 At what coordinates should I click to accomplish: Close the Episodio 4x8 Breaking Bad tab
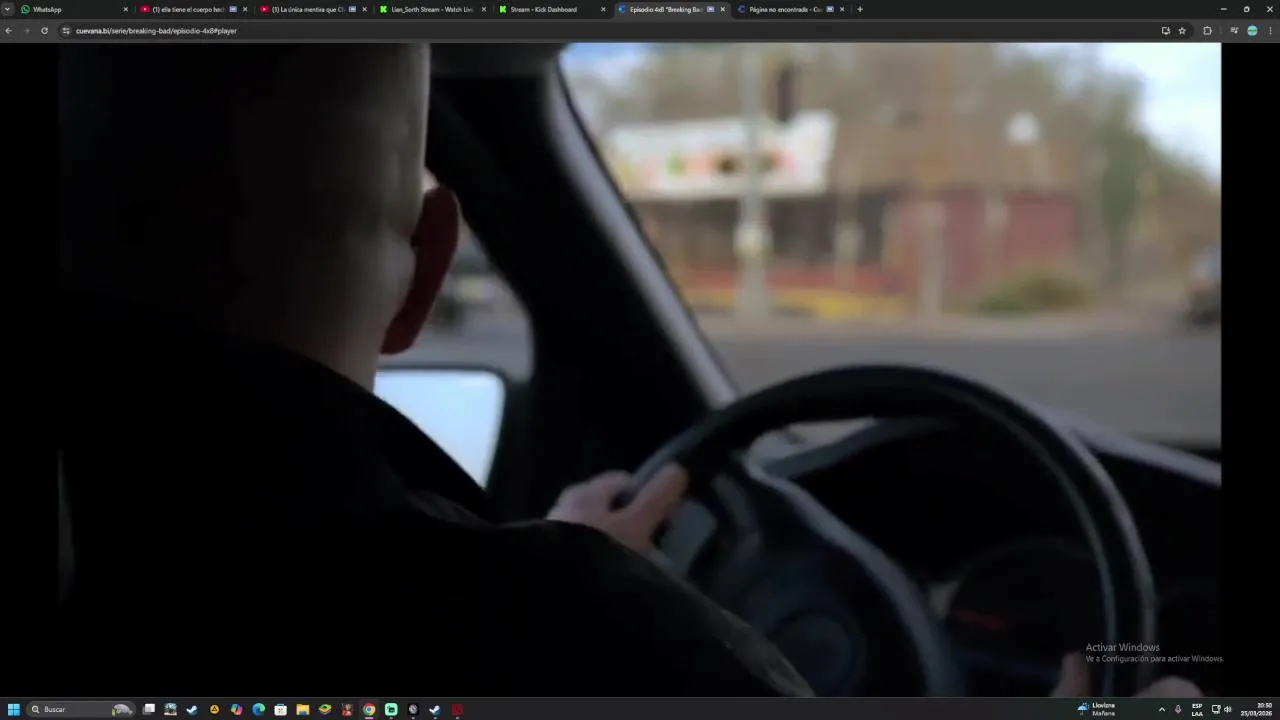(x=723, y=9)
